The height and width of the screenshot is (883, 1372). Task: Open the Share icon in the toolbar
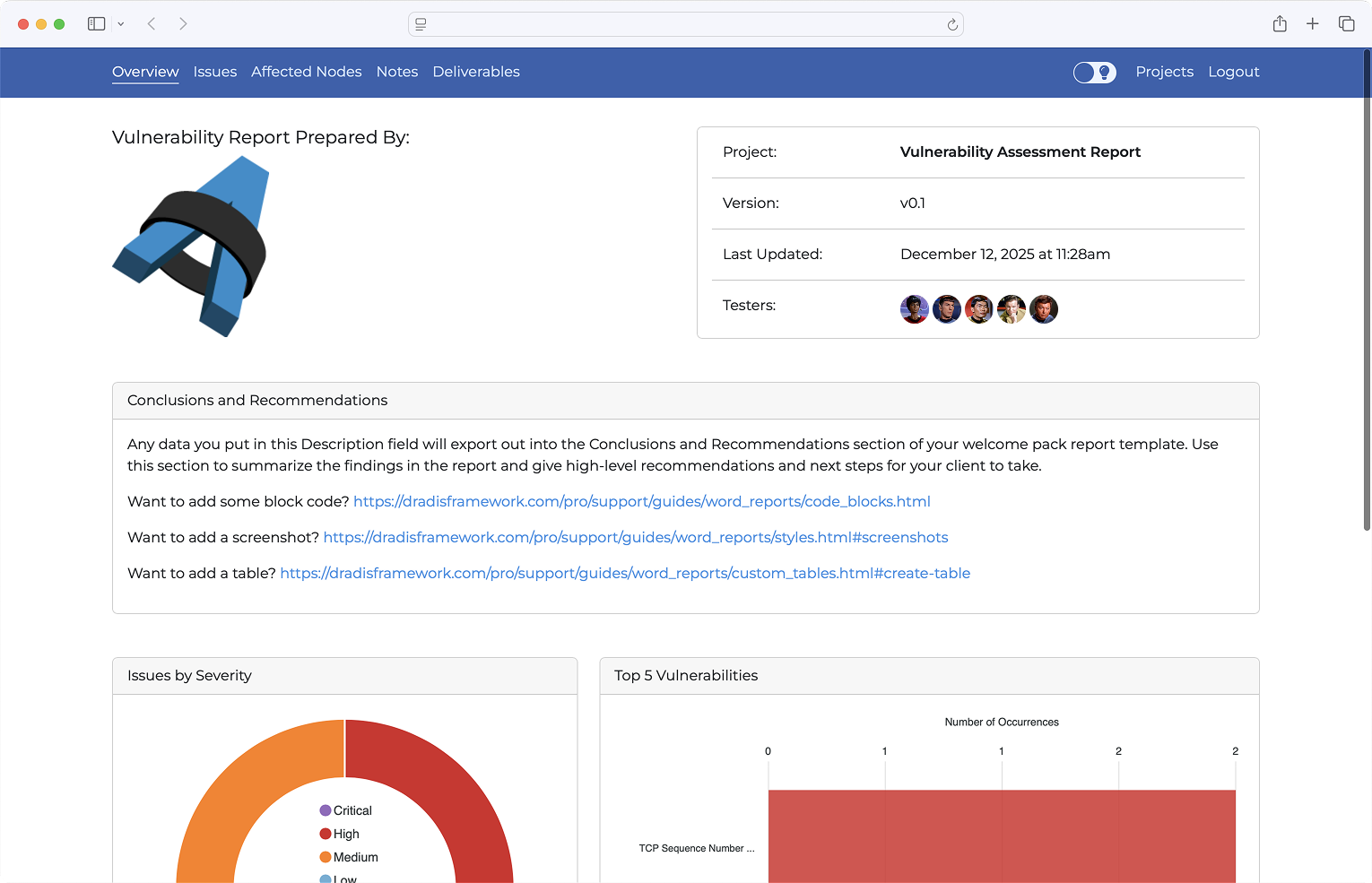point(1280,23)
